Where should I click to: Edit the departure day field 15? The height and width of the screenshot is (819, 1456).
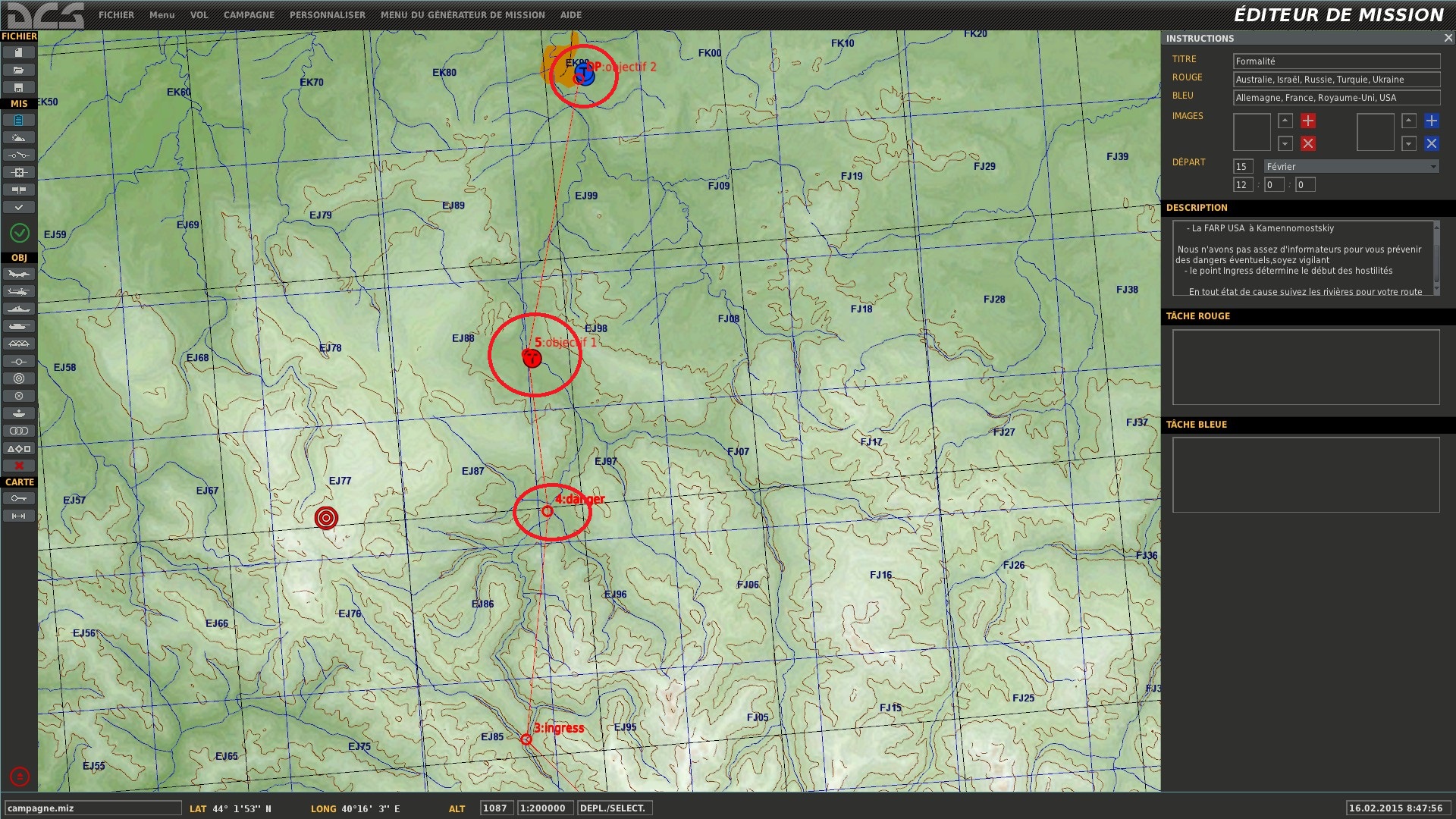(x=1243, y=167)
